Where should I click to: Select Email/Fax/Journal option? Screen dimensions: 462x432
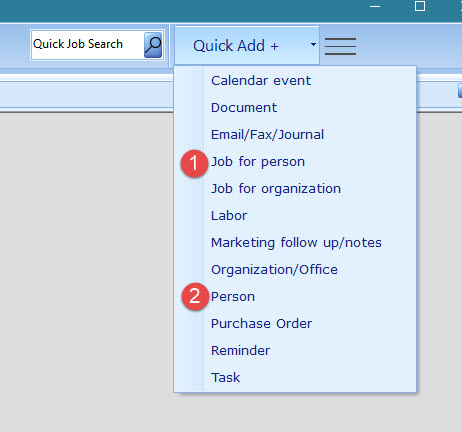267,135
